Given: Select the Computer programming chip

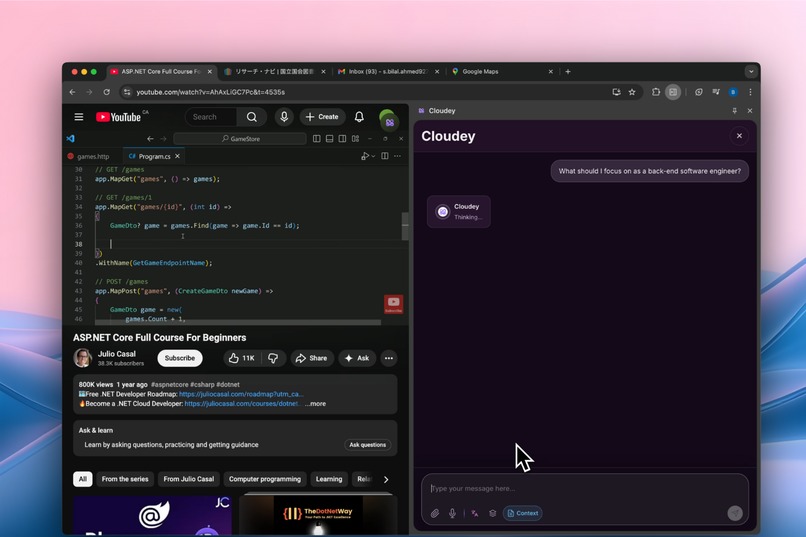Looking at the screenshot, I should (265, 479).
